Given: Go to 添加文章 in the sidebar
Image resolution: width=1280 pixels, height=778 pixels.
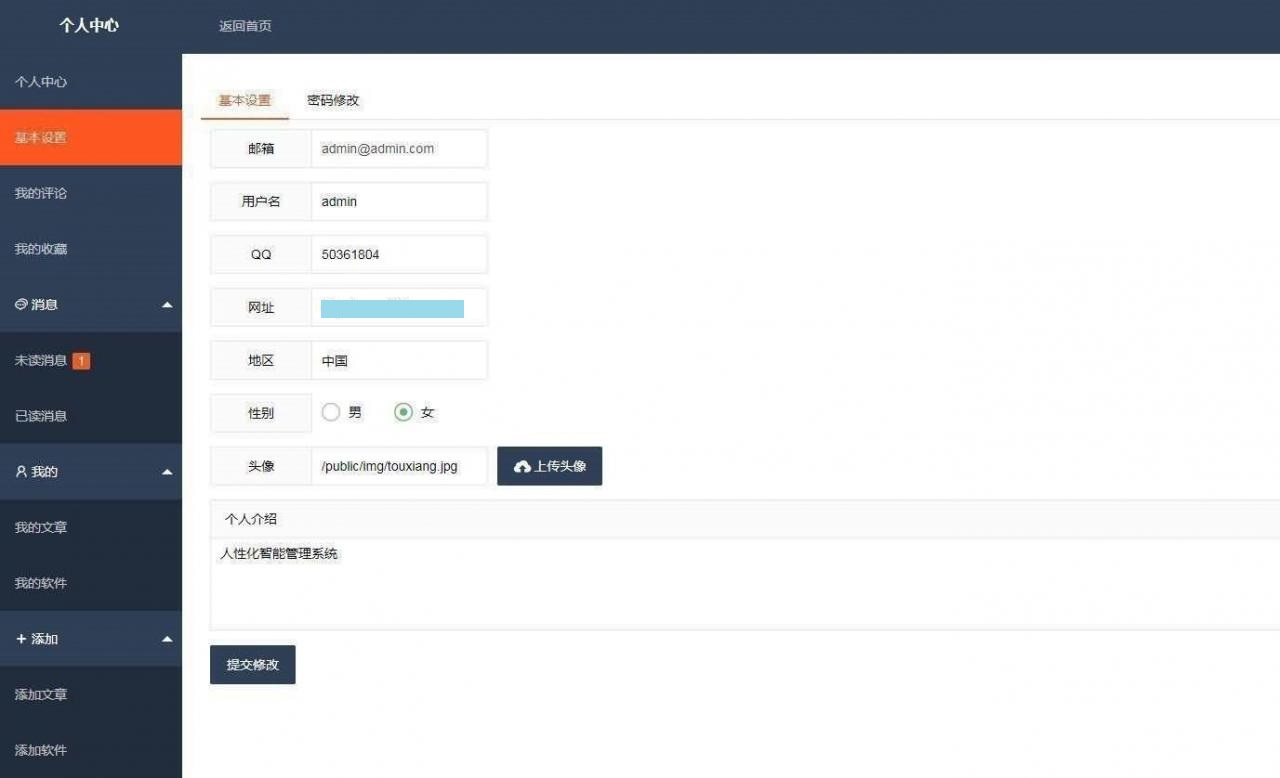Looking at the screenshot, I should click(x=41, y=695).
